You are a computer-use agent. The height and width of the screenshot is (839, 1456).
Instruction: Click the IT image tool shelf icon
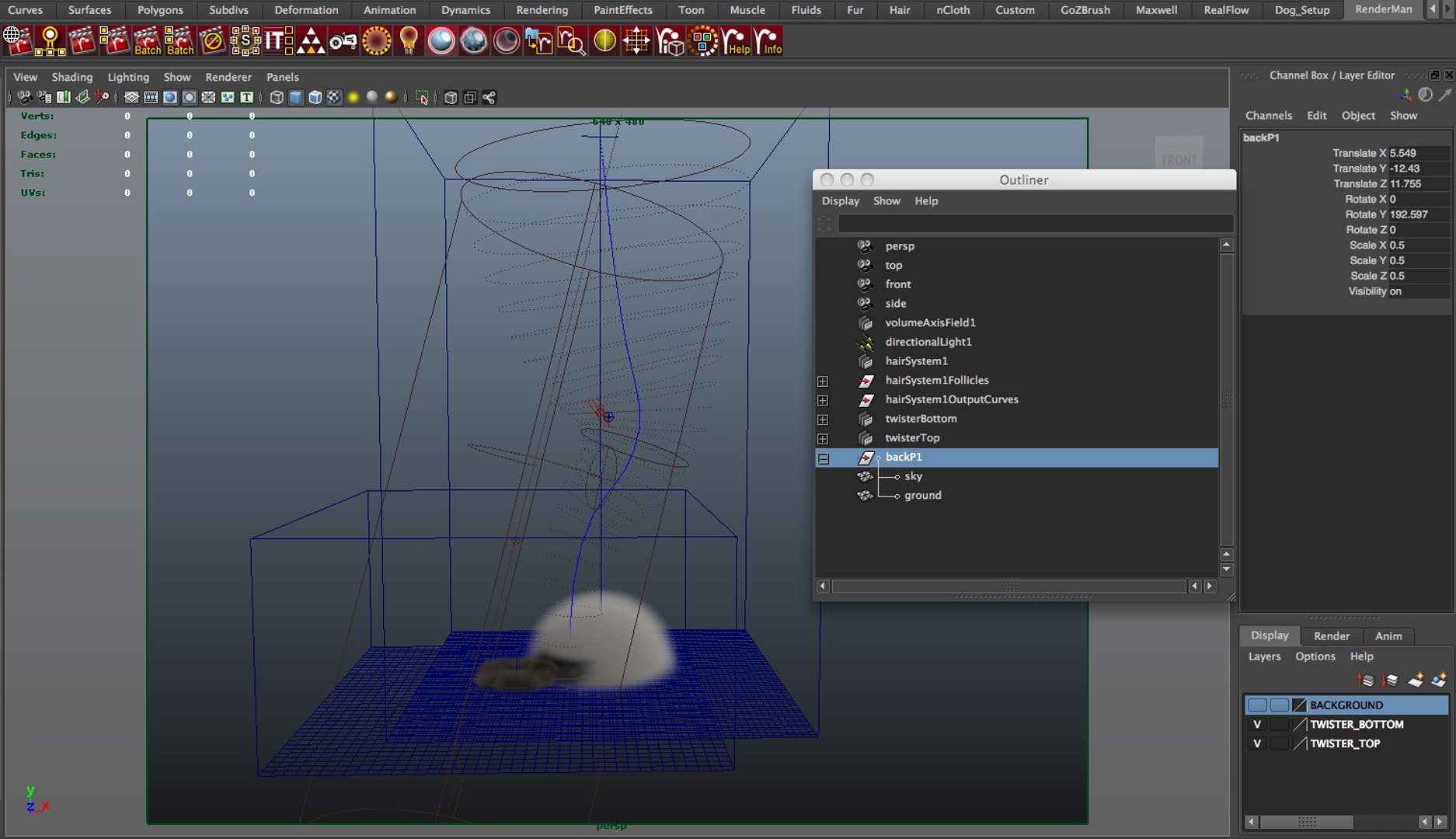278,40
